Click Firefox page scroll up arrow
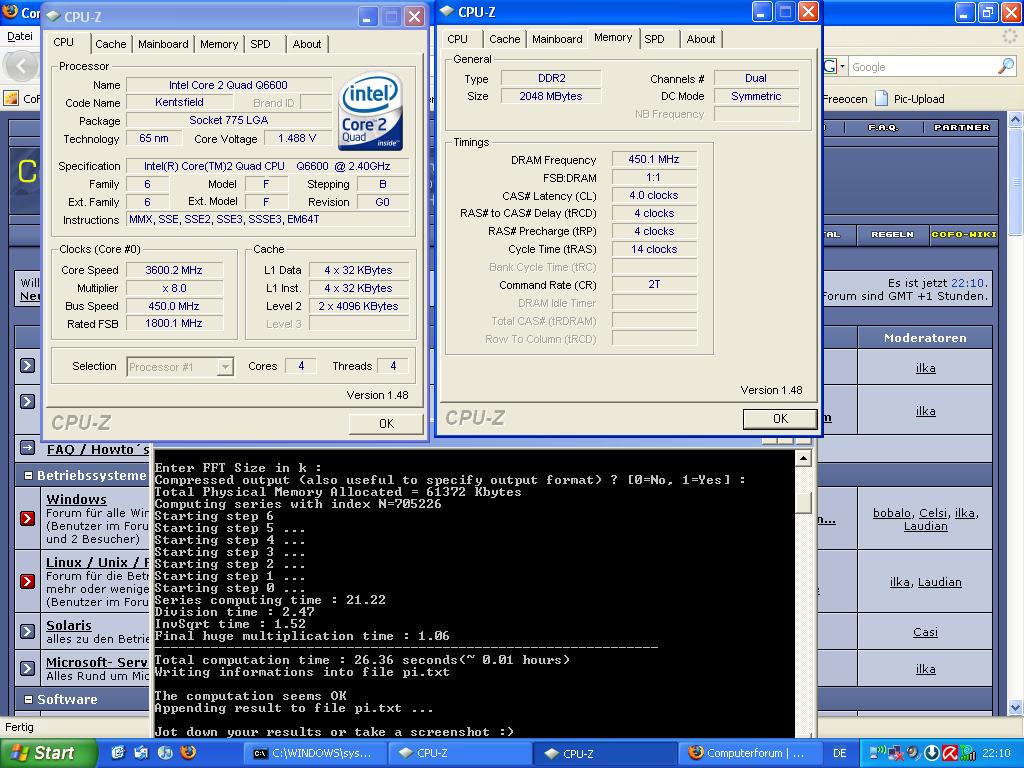Image resolution: width=1024 pixels, height=768 pixels. [x=1015, y=120]
